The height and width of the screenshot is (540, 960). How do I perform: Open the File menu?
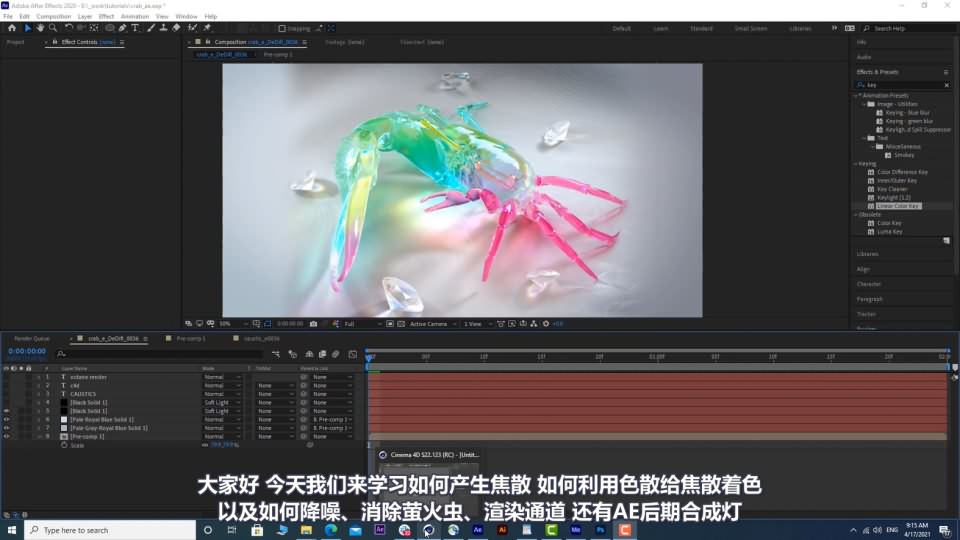(x=8, y=17)
